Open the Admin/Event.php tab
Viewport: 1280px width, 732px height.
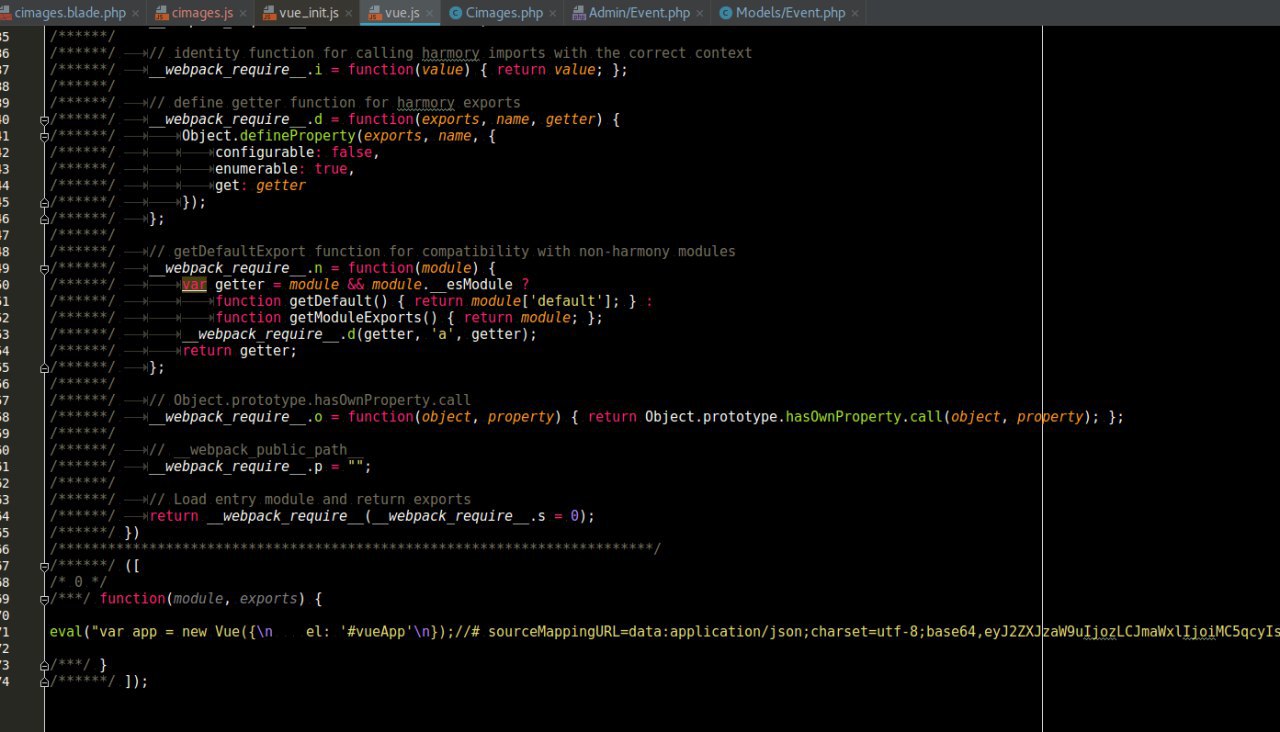pyautogui.click(x=638, y=13)
